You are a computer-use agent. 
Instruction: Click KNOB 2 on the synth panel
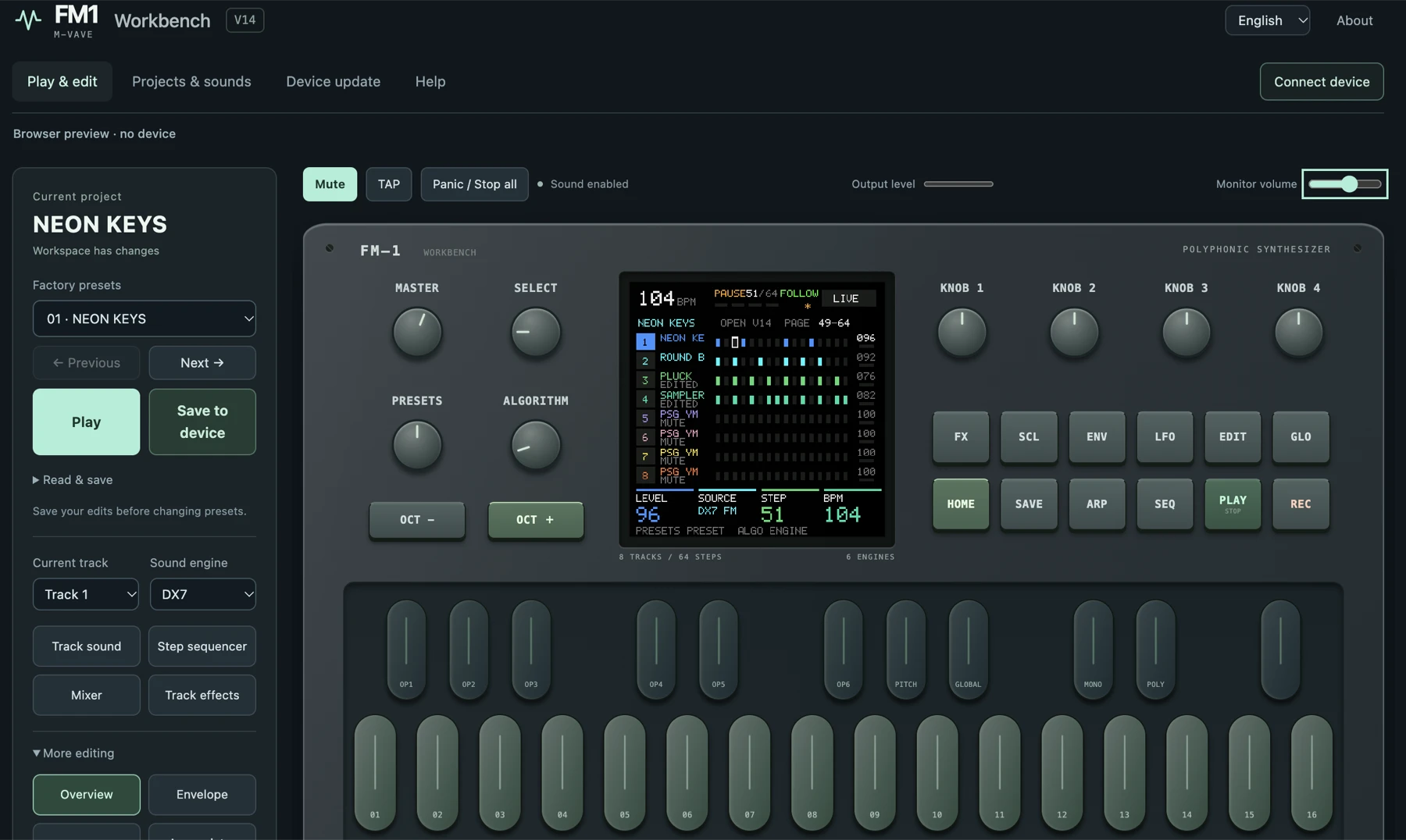1074,332
